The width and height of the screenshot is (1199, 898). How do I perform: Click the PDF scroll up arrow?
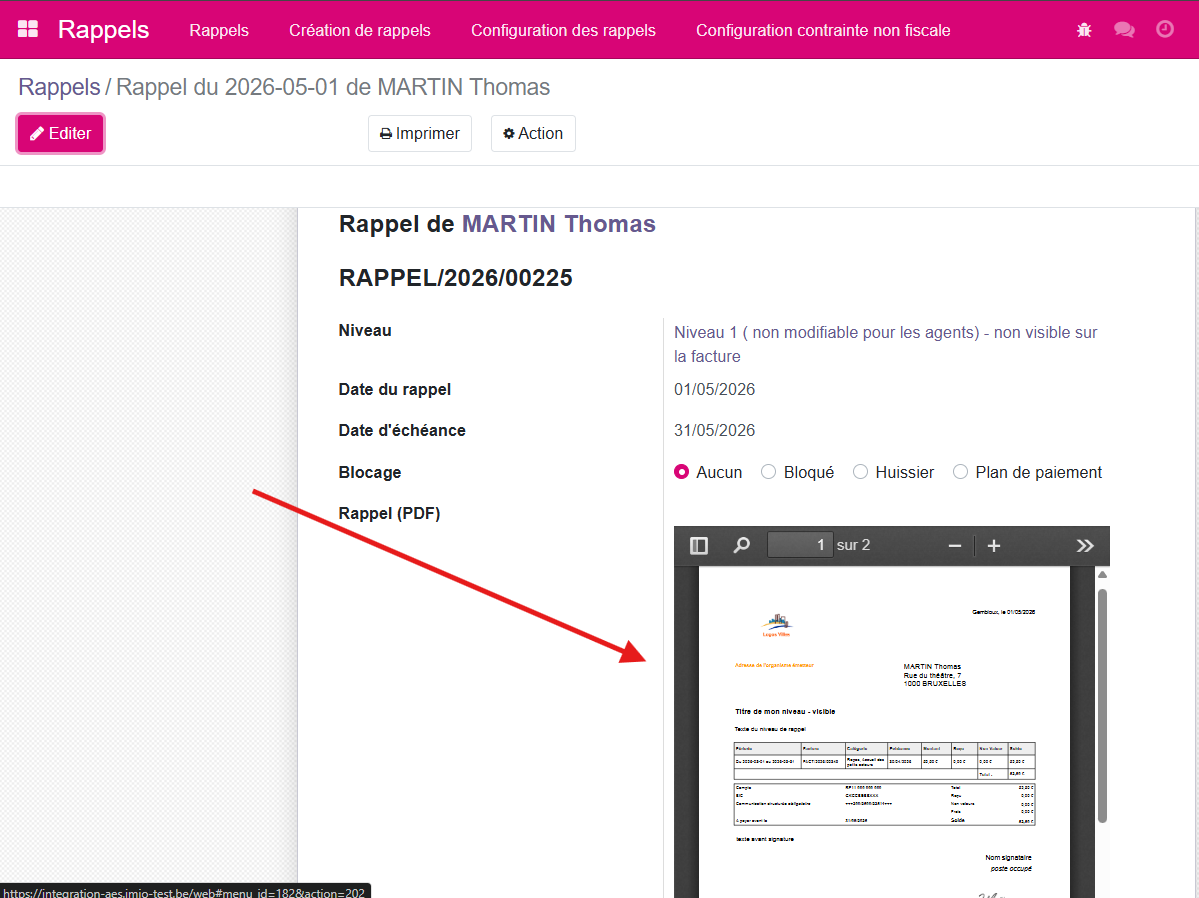coord(1102,574)
